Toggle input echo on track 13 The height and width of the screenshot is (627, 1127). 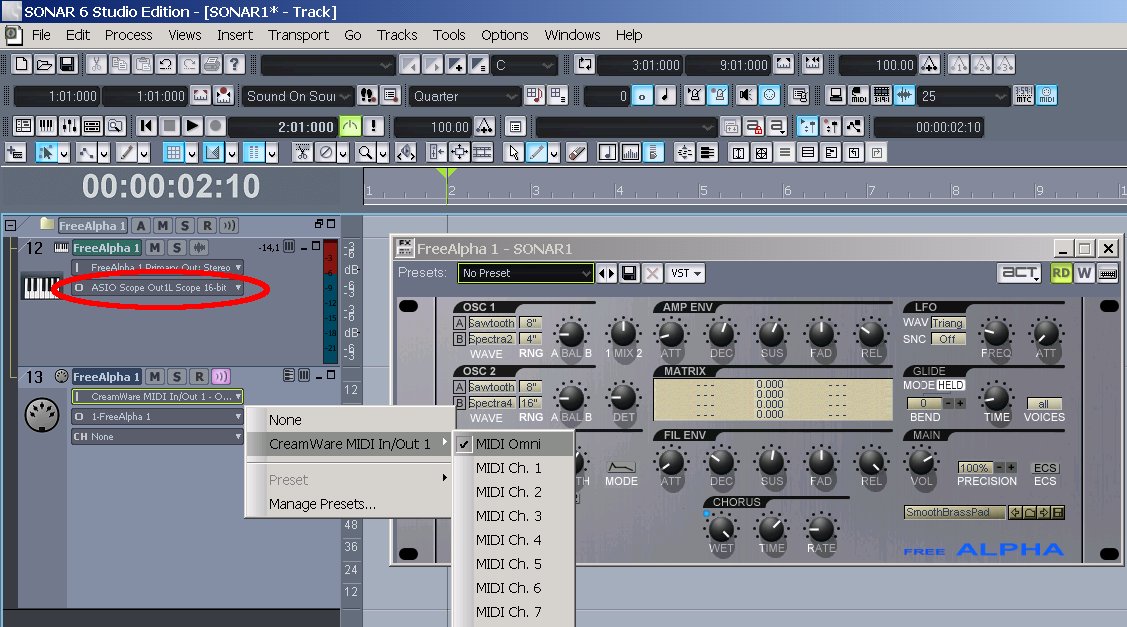coord(221,377)
